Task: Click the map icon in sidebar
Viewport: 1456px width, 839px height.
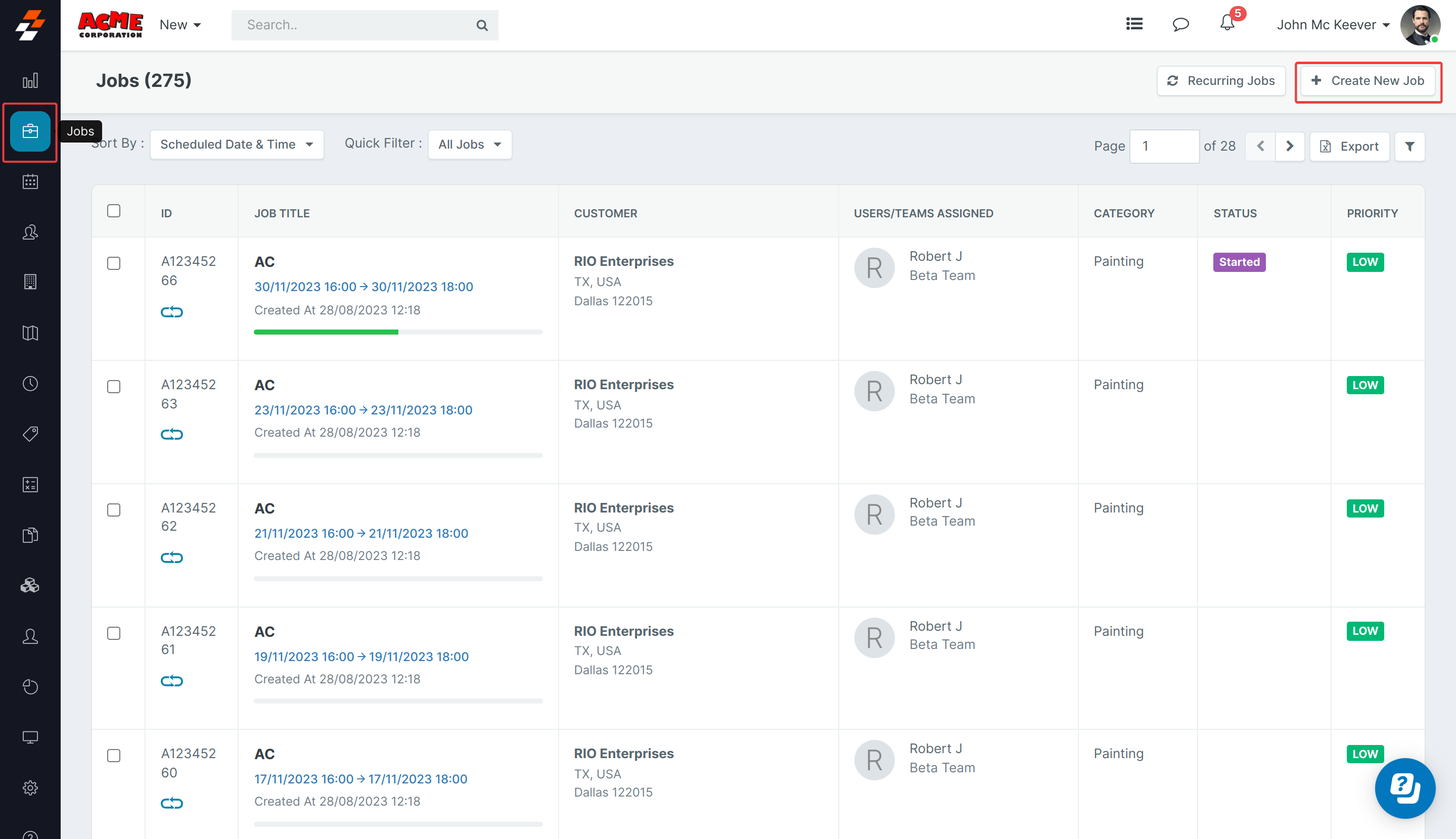Action: (30, 333)
